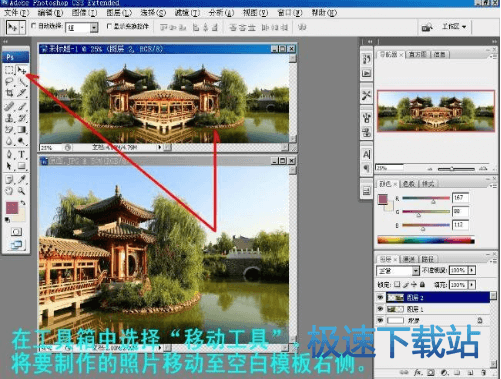Select the Pen tool
The image size is (501, 379).
click(x=9, y=154)
